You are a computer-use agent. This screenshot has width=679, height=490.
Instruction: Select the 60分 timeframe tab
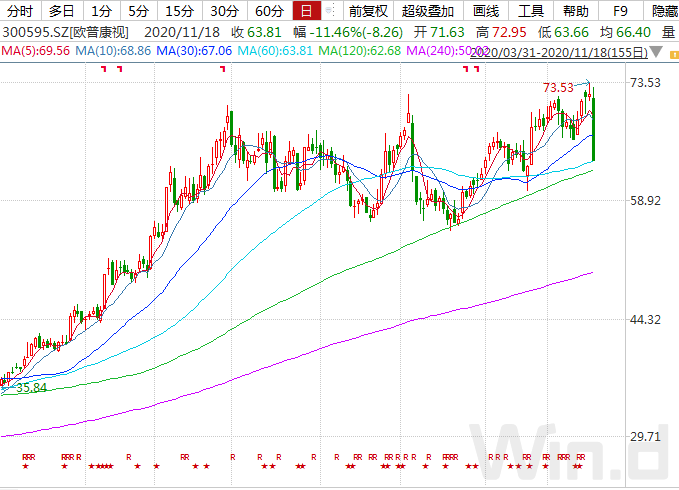tap(269, 12)
